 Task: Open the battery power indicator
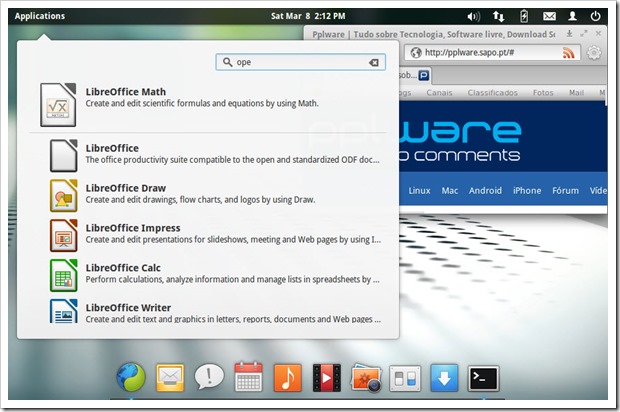point(524,16)
